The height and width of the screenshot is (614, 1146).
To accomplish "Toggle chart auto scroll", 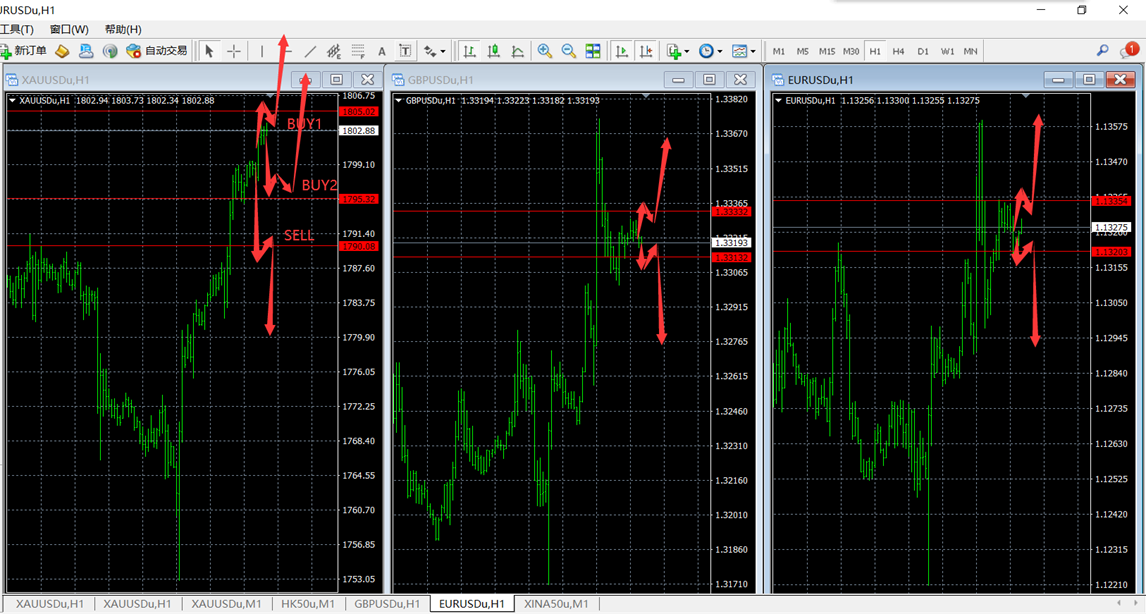I will [x=622, y=51].
